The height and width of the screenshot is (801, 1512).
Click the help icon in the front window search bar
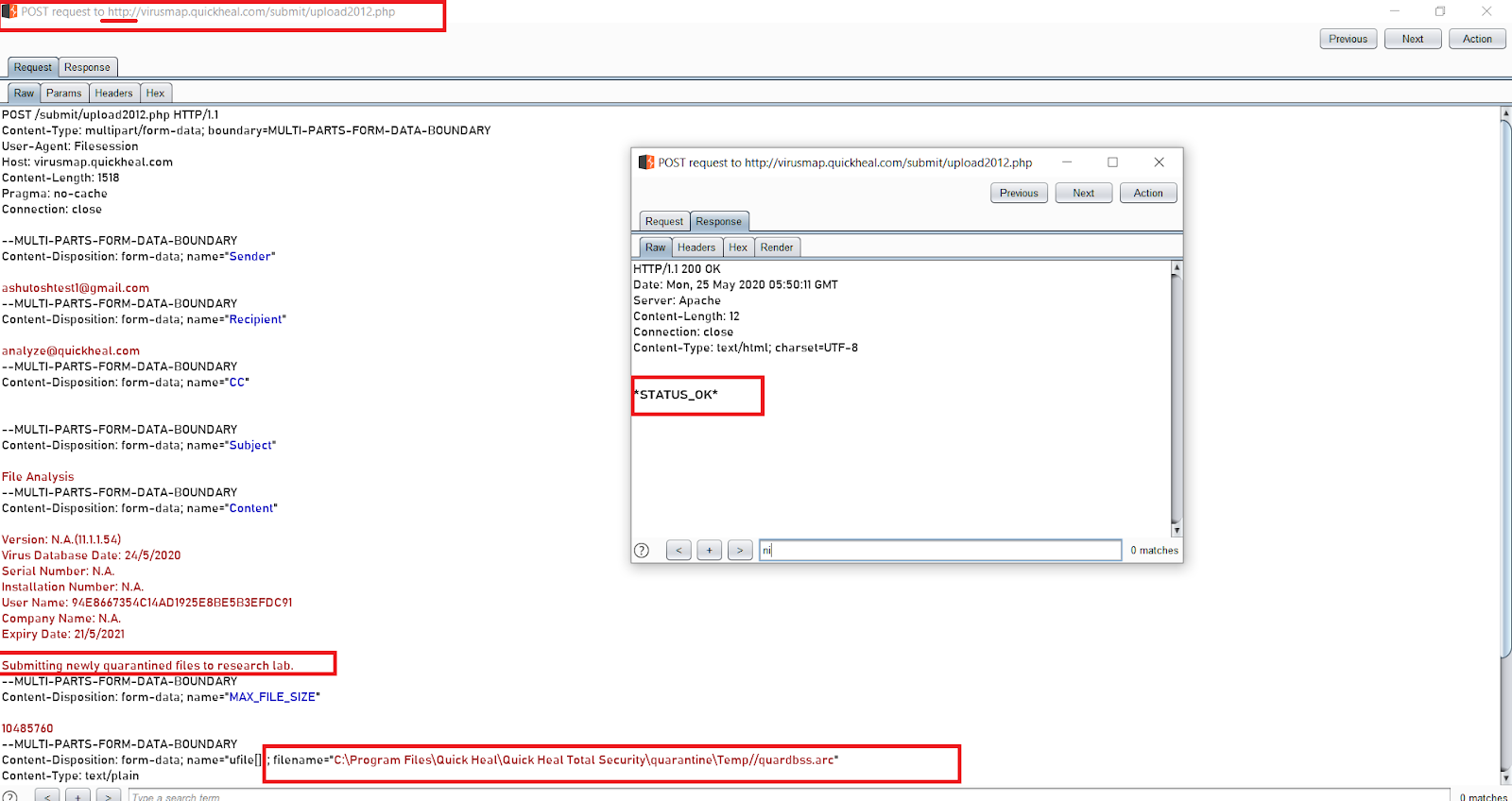(642, 550)
